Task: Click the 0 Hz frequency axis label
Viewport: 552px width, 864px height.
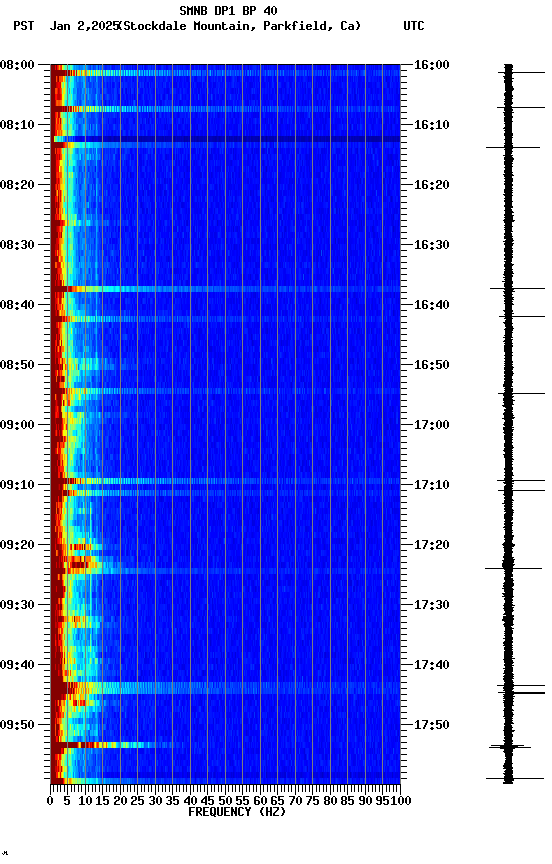Action: (50, 801)
